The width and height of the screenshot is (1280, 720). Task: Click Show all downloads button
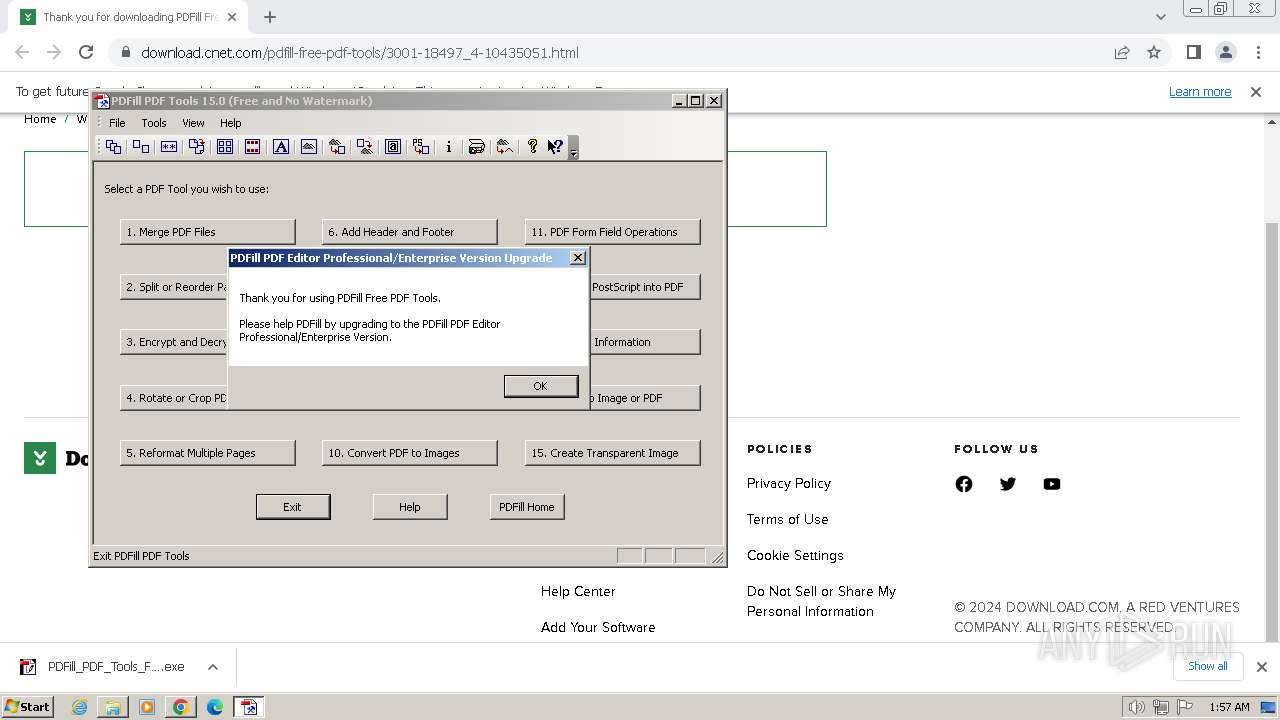coord(1208,666)
